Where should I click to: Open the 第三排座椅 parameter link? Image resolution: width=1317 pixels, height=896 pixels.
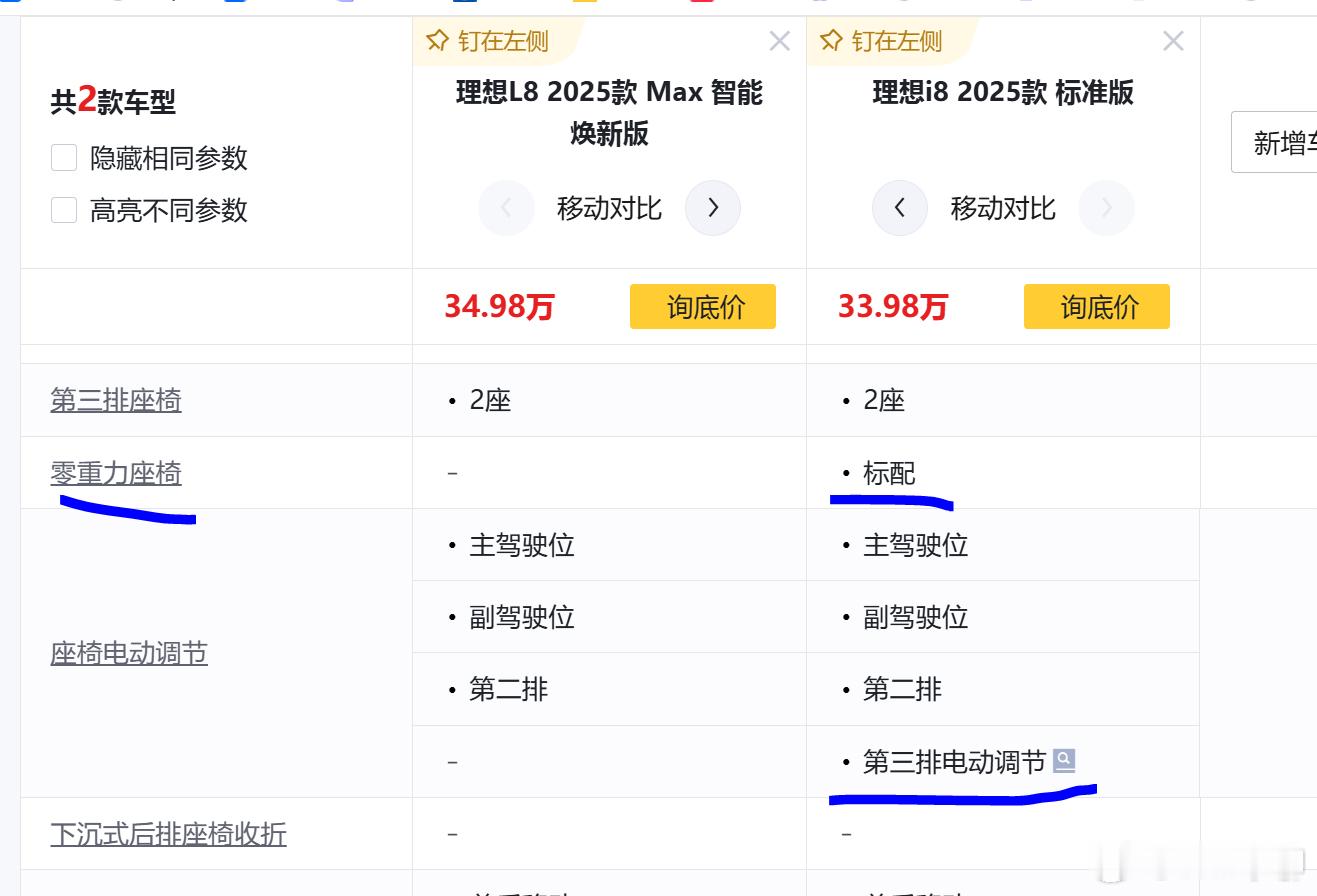tap(116, 401)
